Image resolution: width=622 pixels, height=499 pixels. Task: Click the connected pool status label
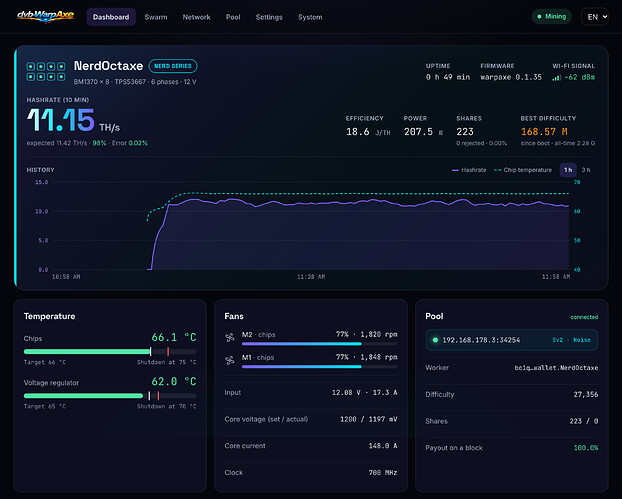coord(584,317)
